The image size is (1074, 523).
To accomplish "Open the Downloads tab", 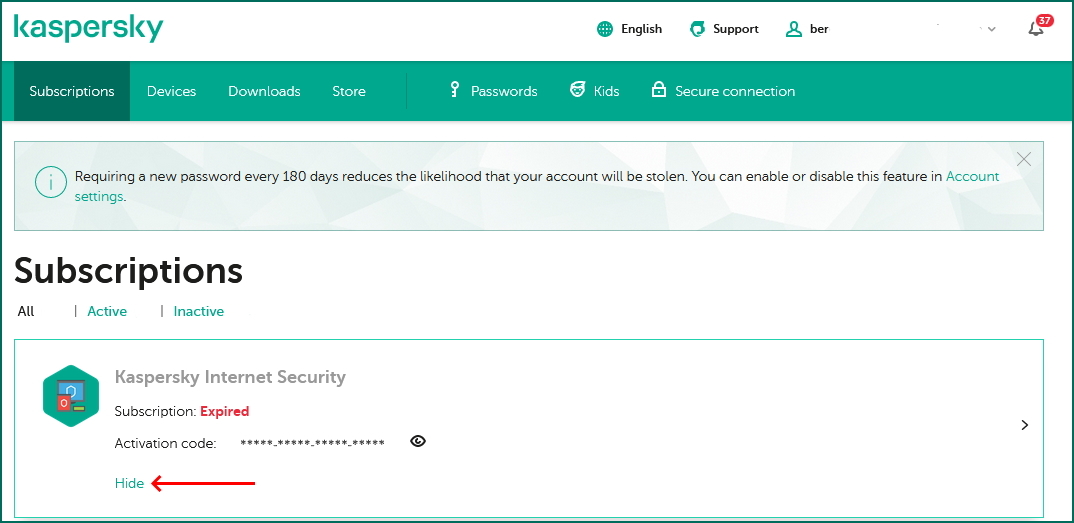I will point(264,91).
